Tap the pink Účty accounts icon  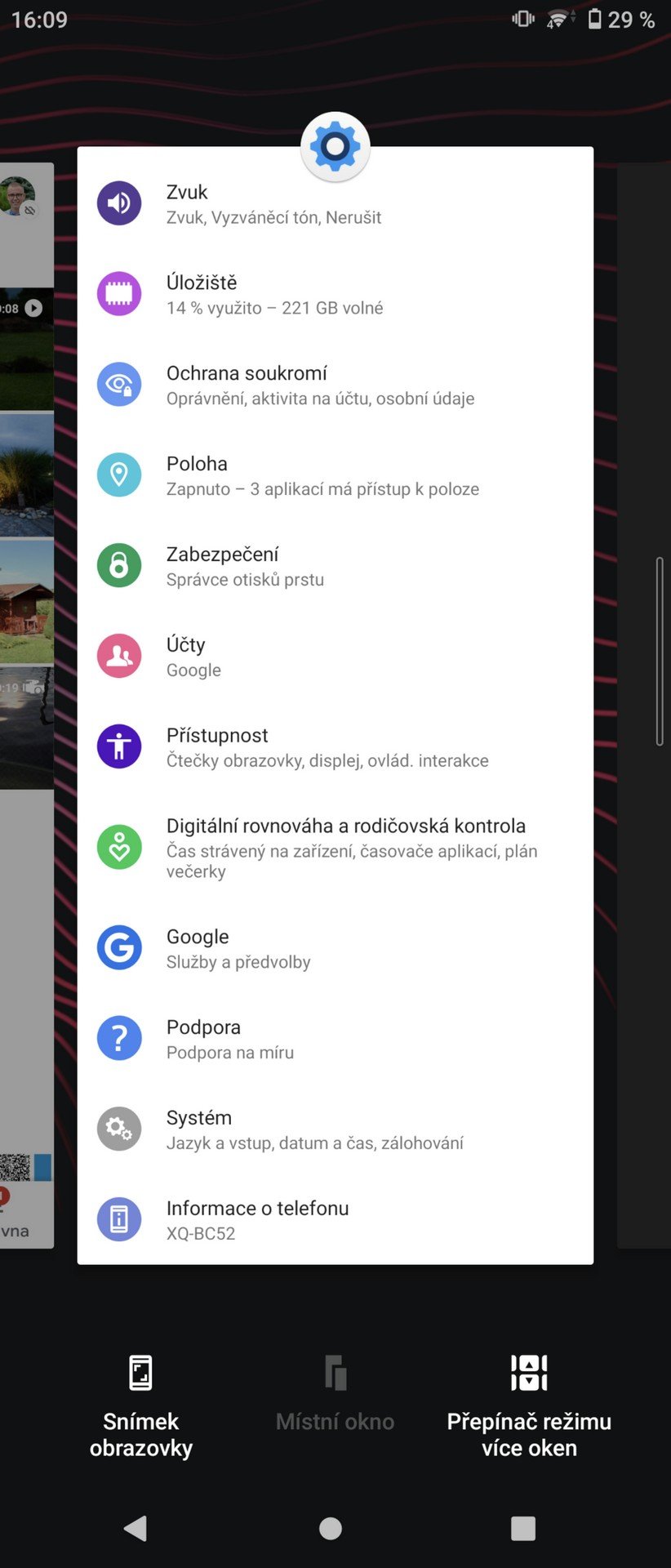(x=119, y=656)
